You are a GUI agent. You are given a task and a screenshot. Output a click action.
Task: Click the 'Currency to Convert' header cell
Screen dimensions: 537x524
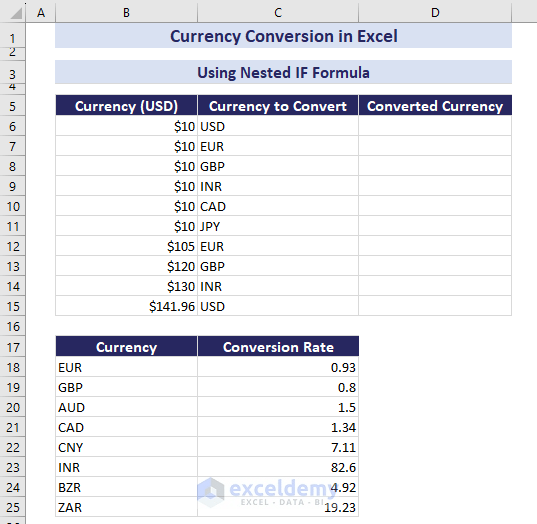tap(278, 105)
